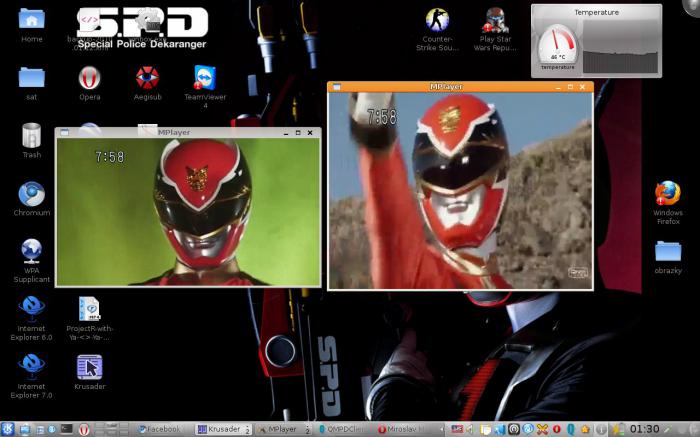This screenshot has width=700, height=437.
Task: Switch to the QMPDClient taskbar entry
Action: coord(343,429)
